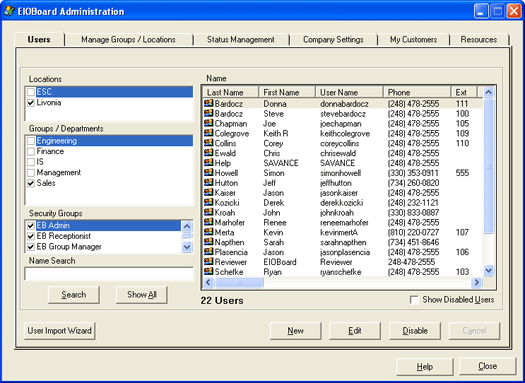Uncheck the EB Group Manager checkbox

31,247
